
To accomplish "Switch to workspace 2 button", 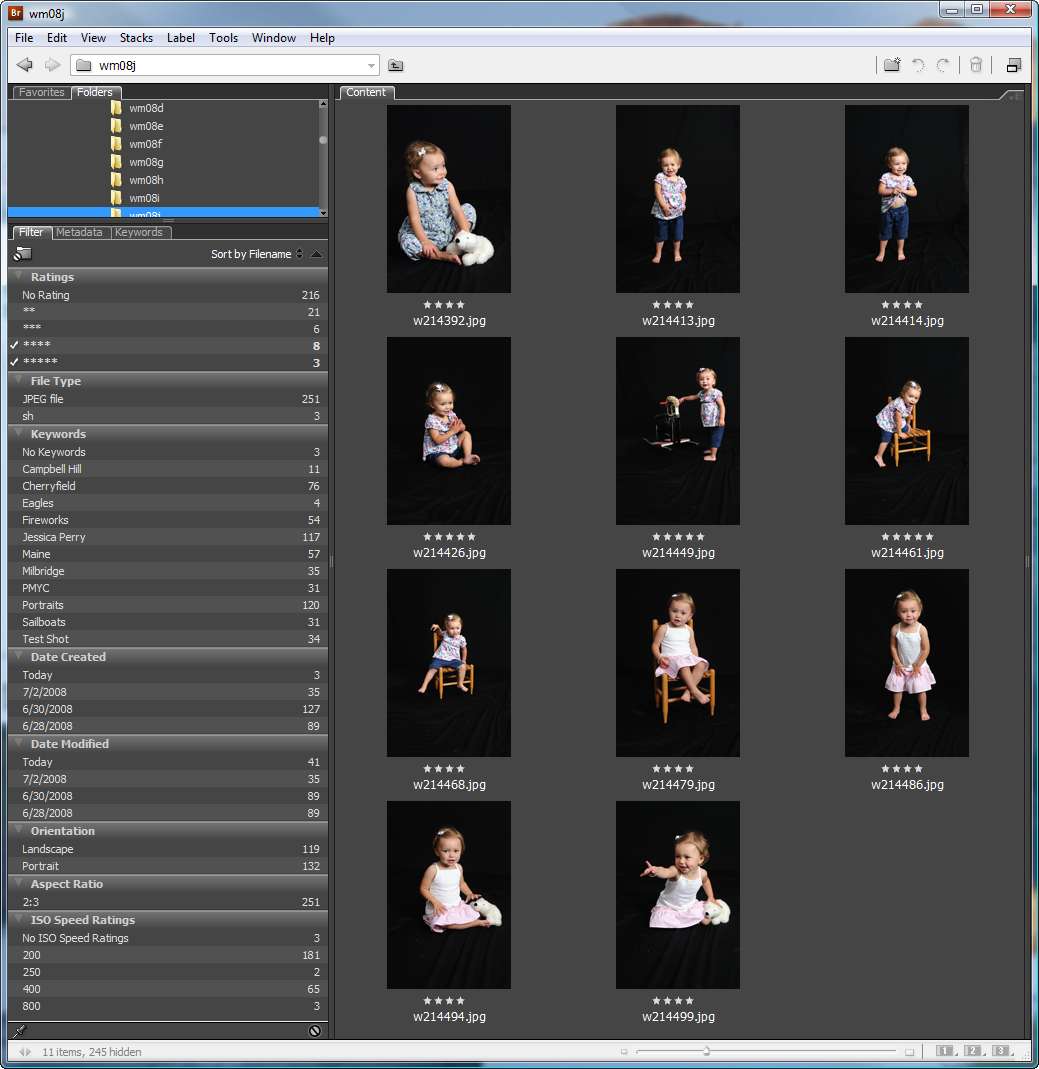I will tap(974, 1051).
